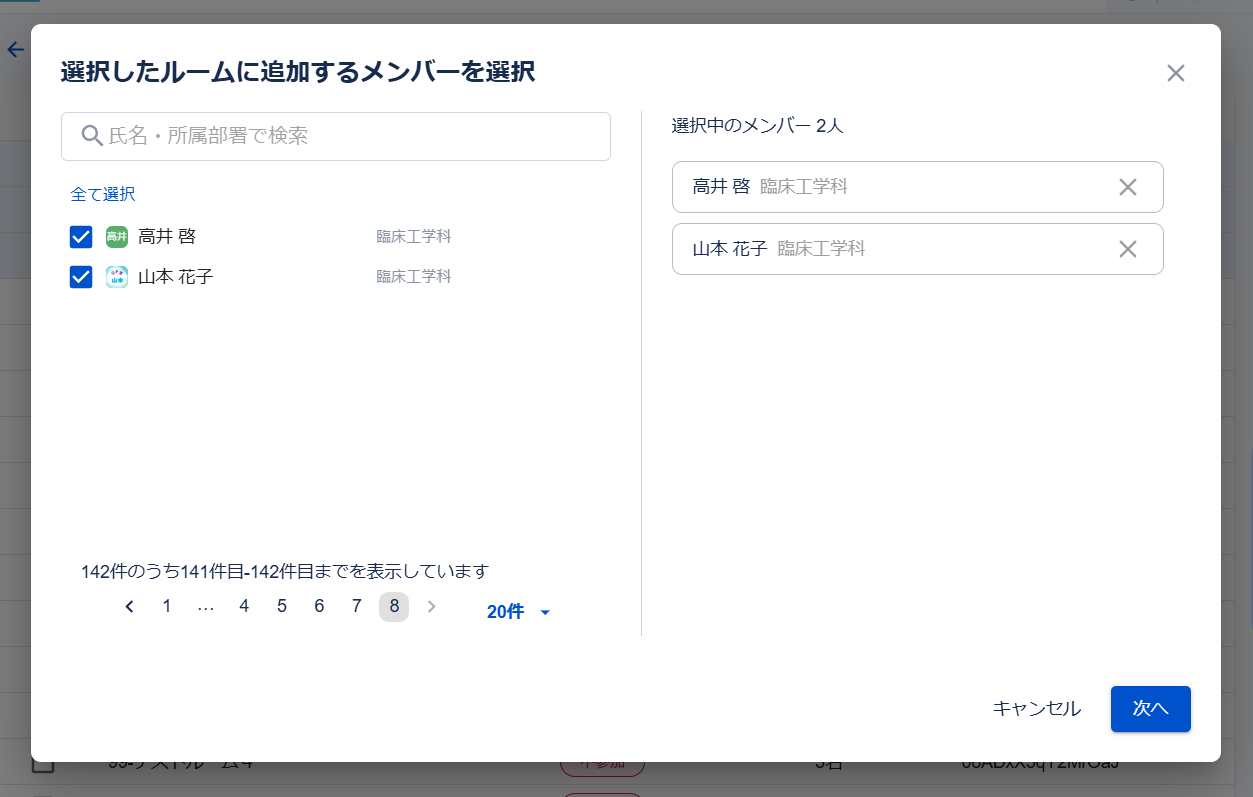Click the avatar icon beside 山本 花子
This screenshot has height=797, width=1253.
pos(117,277)
